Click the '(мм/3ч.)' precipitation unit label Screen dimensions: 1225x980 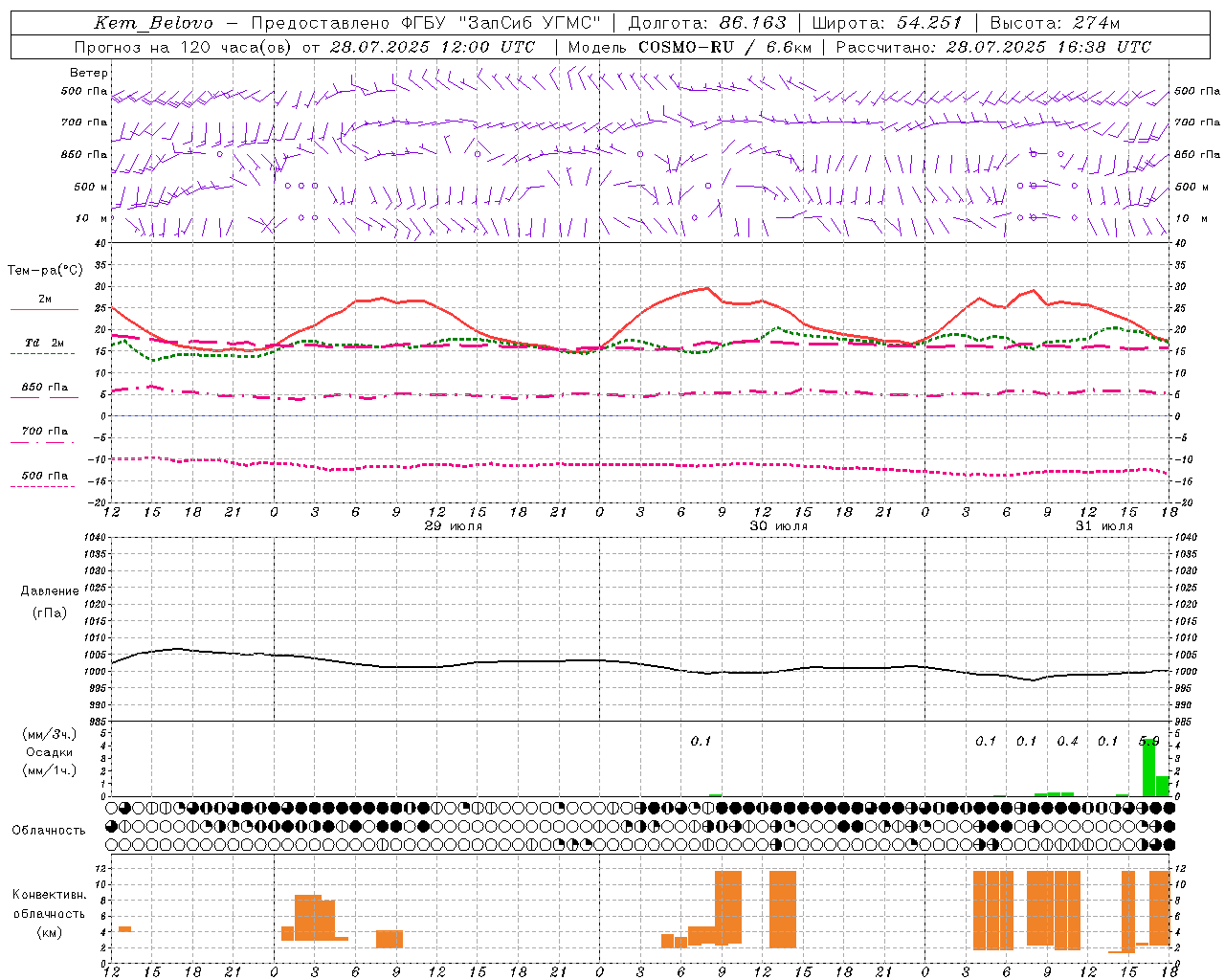tap(50, 735)
